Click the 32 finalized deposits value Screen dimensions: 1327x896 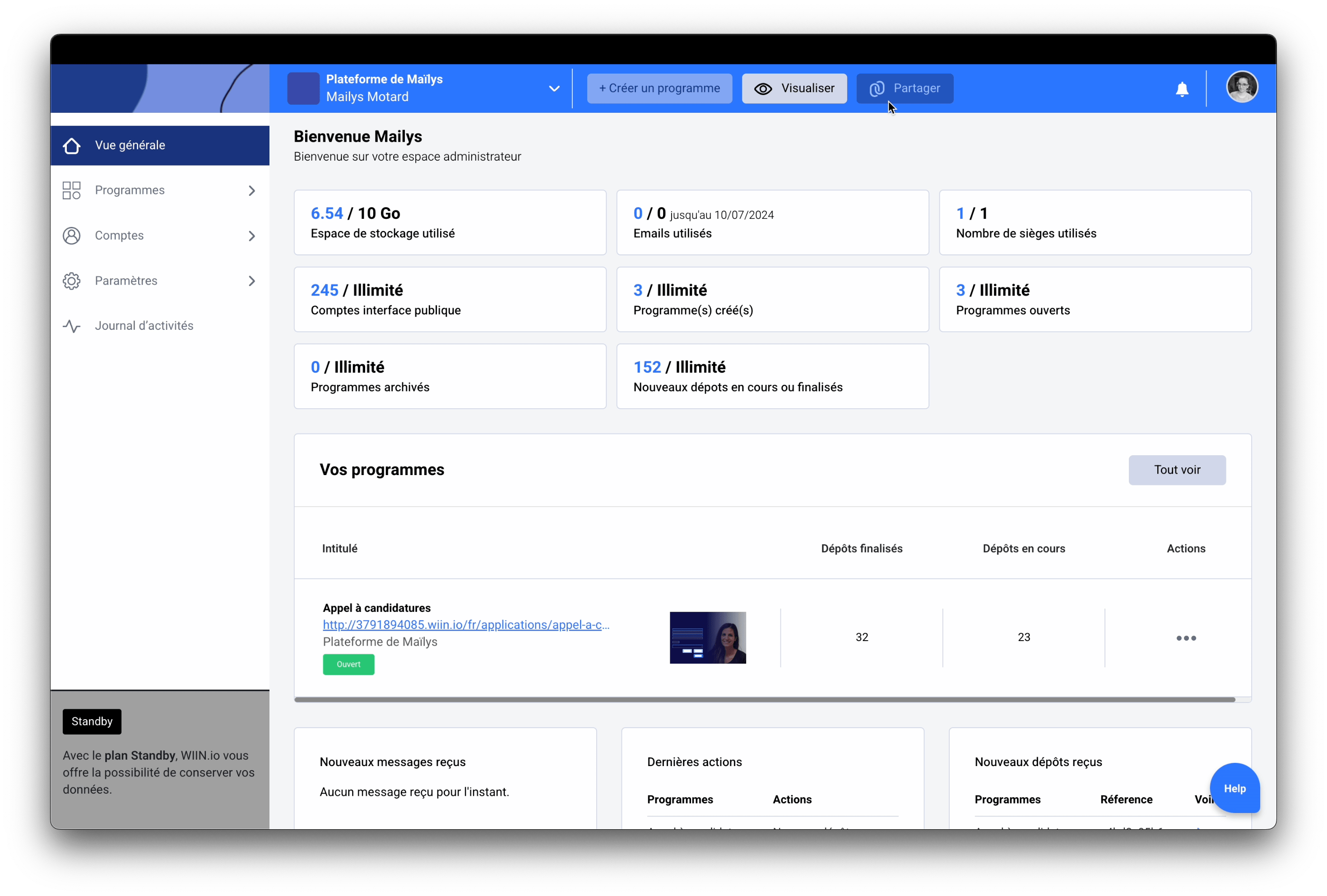(862, 637)
